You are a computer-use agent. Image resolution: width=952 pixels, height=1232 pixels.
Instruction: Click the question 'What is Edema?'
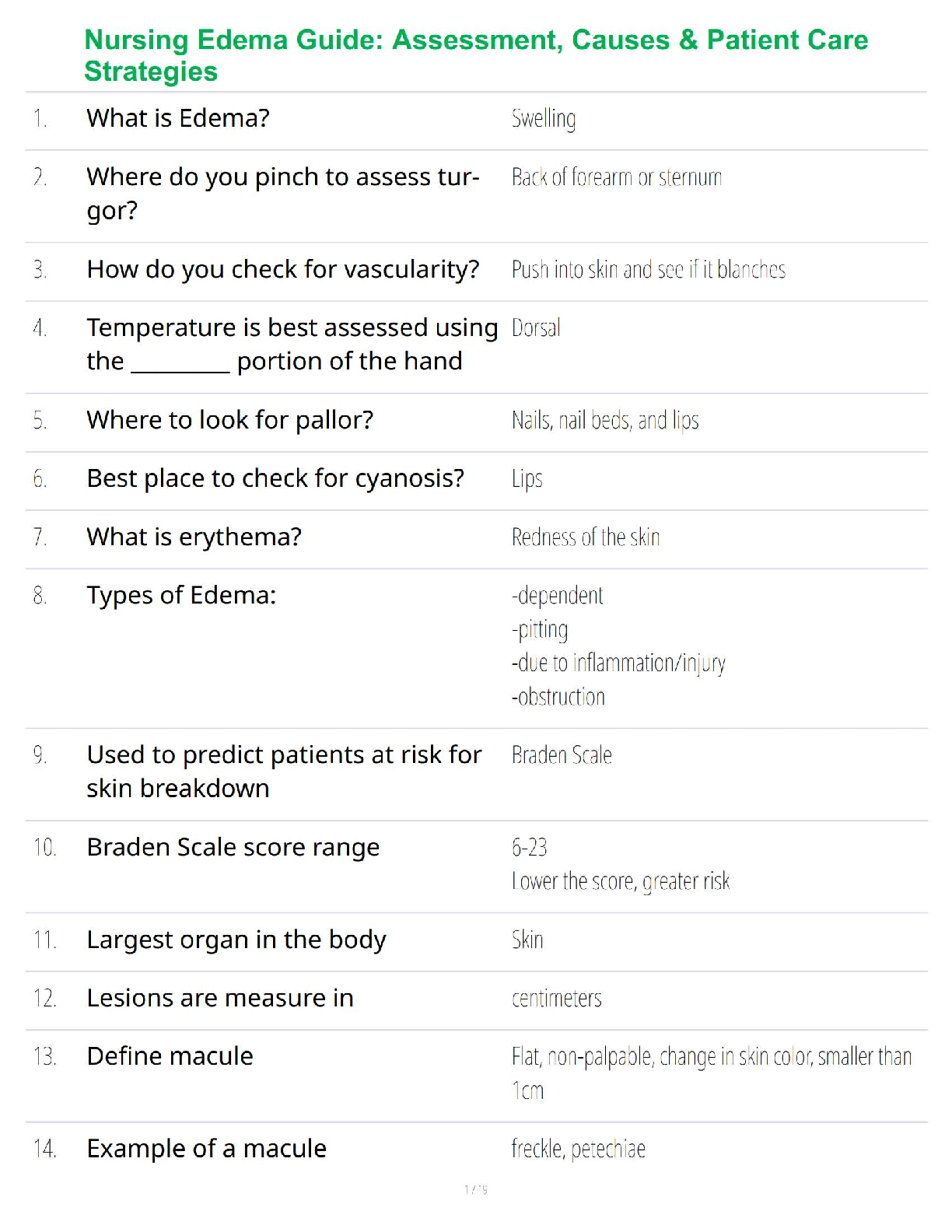pos(178,118)
